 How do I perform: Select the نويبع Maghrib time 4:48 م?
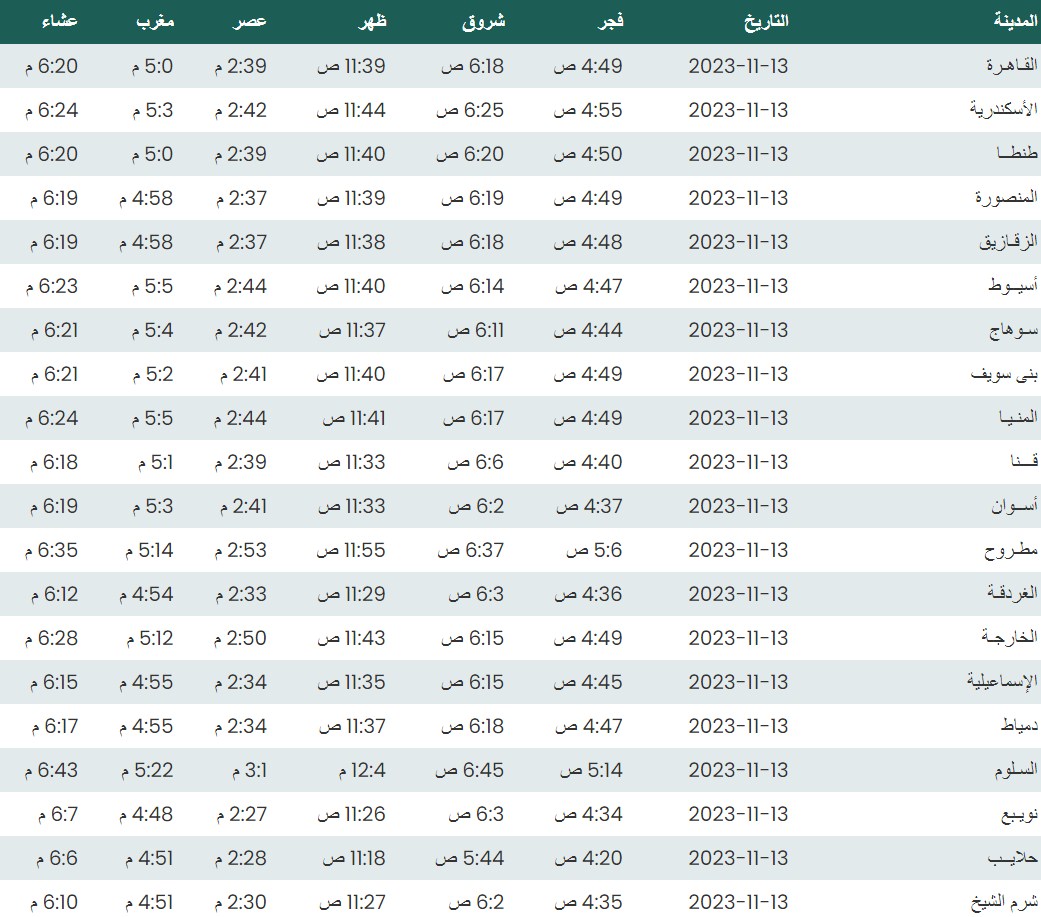pos(146,814)
